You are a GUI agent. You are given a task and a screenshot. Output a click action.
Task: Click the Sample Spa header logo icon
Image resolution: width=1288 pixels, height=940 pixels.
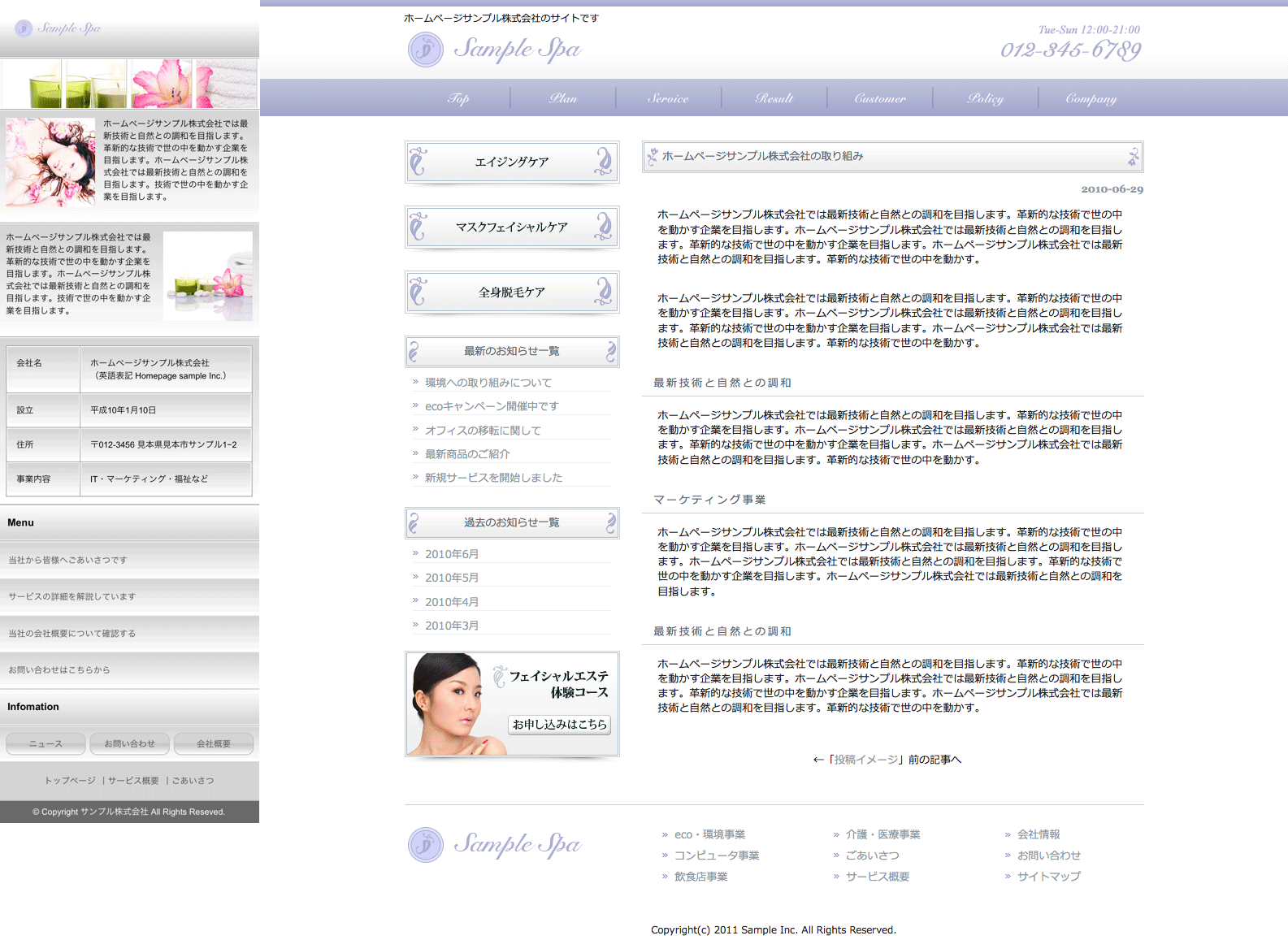coord(426,50)
